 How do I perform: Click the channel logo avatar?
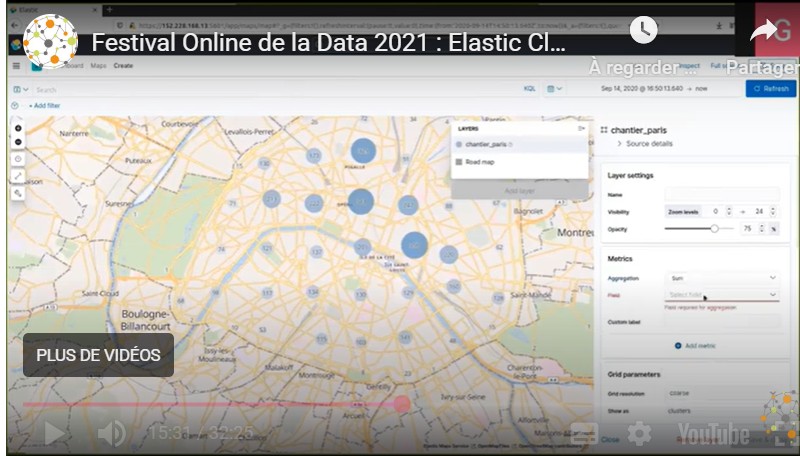pos(50,42)
